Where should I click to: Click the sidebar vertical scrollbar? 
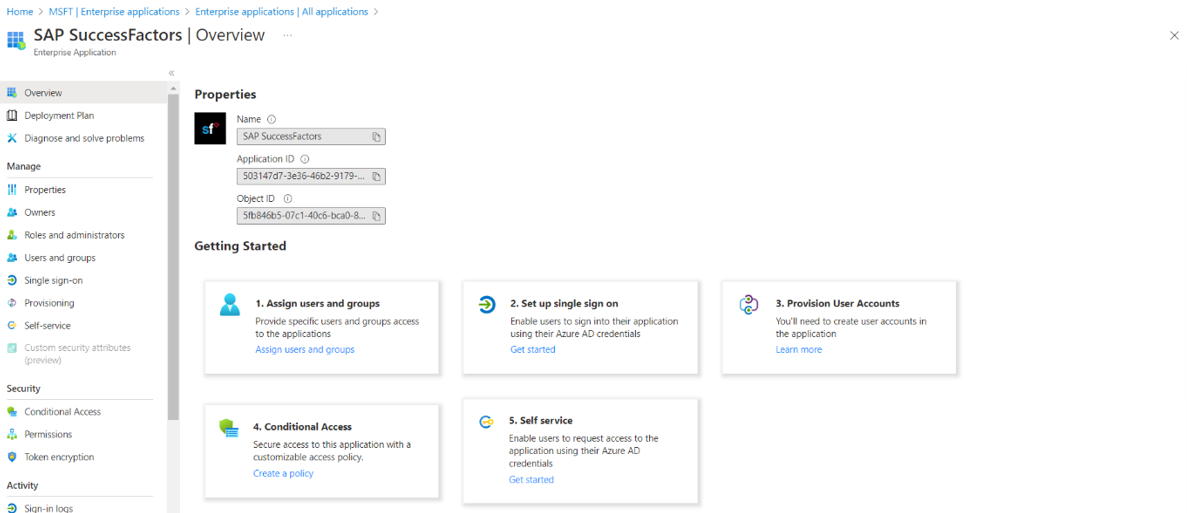coord(173,257)
